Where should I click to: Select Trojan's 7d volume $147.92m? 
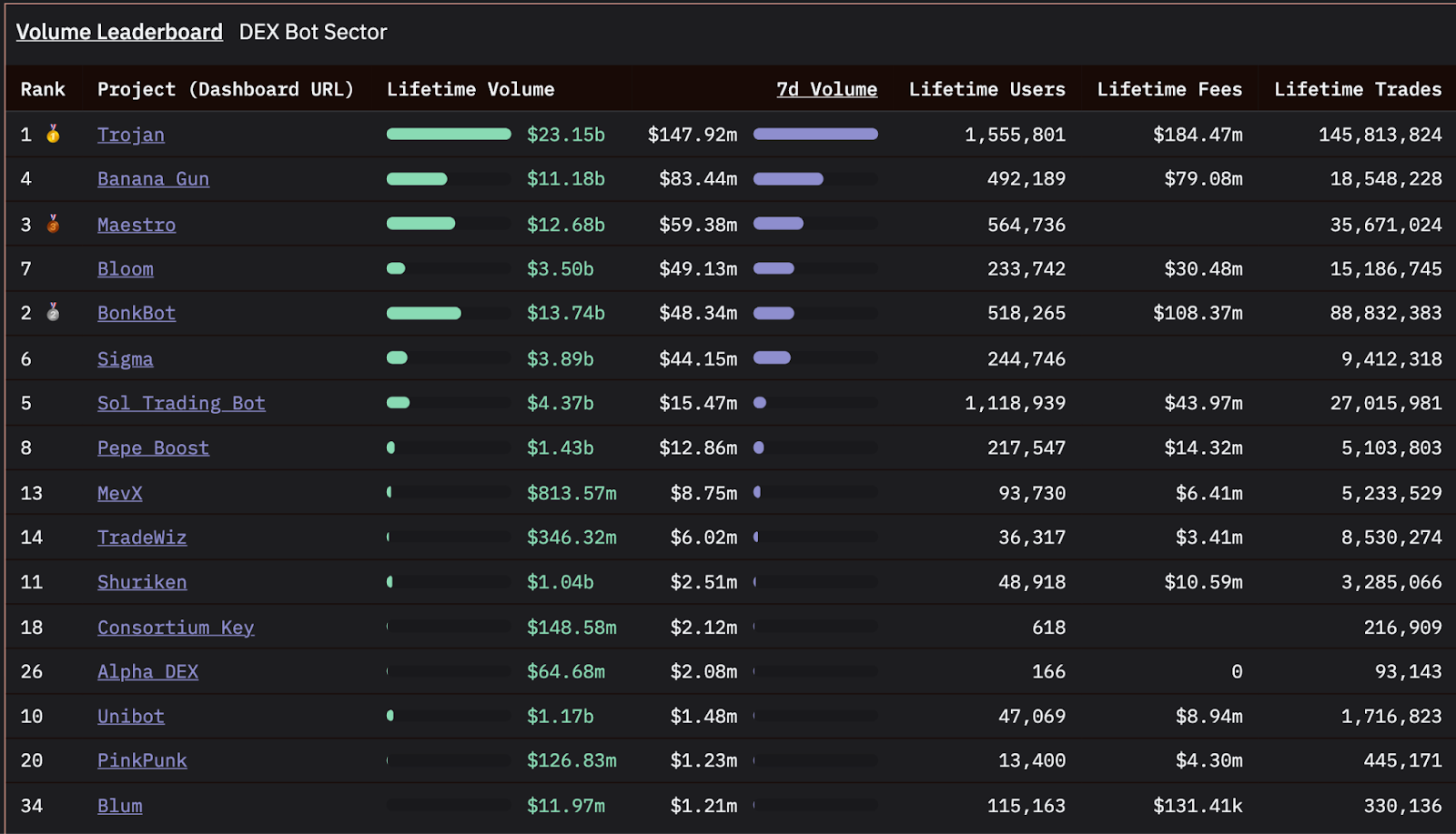point(693,135)
